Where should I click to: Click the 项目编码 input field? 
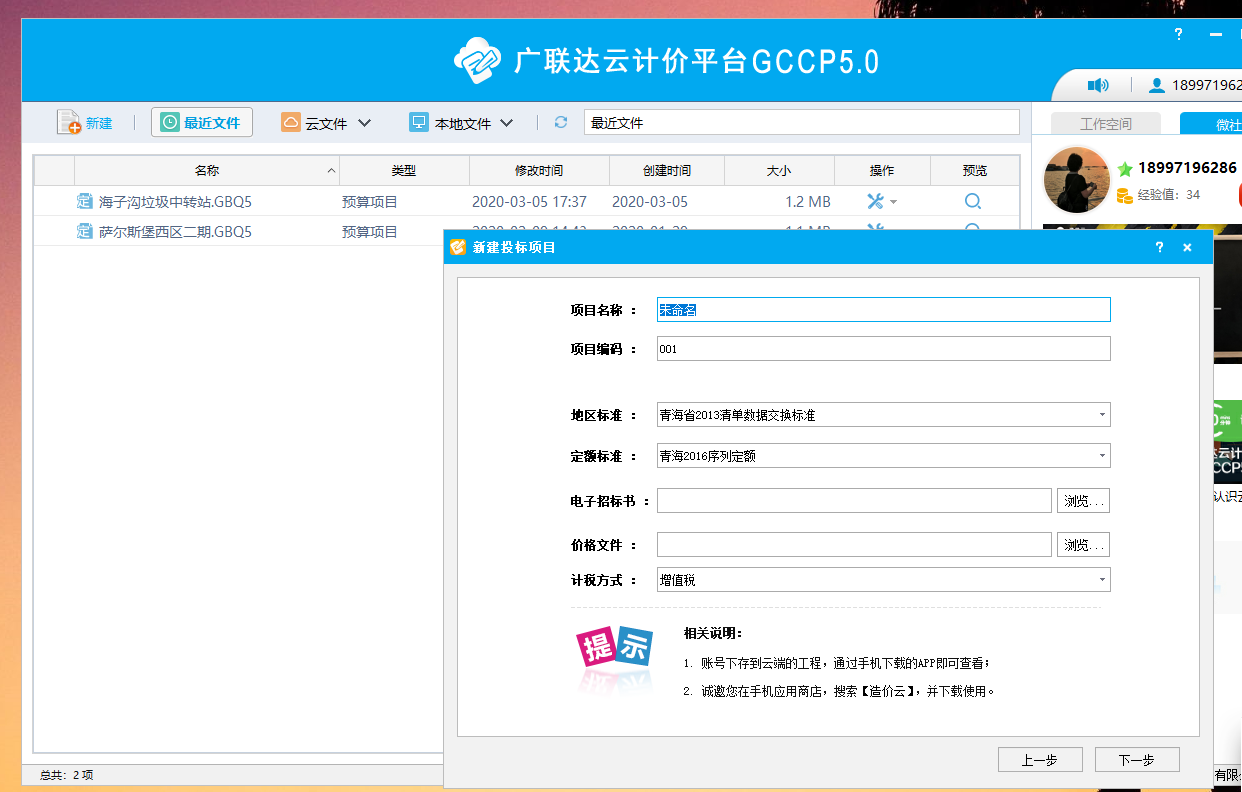pyautogui.click(x=883, y=349)
